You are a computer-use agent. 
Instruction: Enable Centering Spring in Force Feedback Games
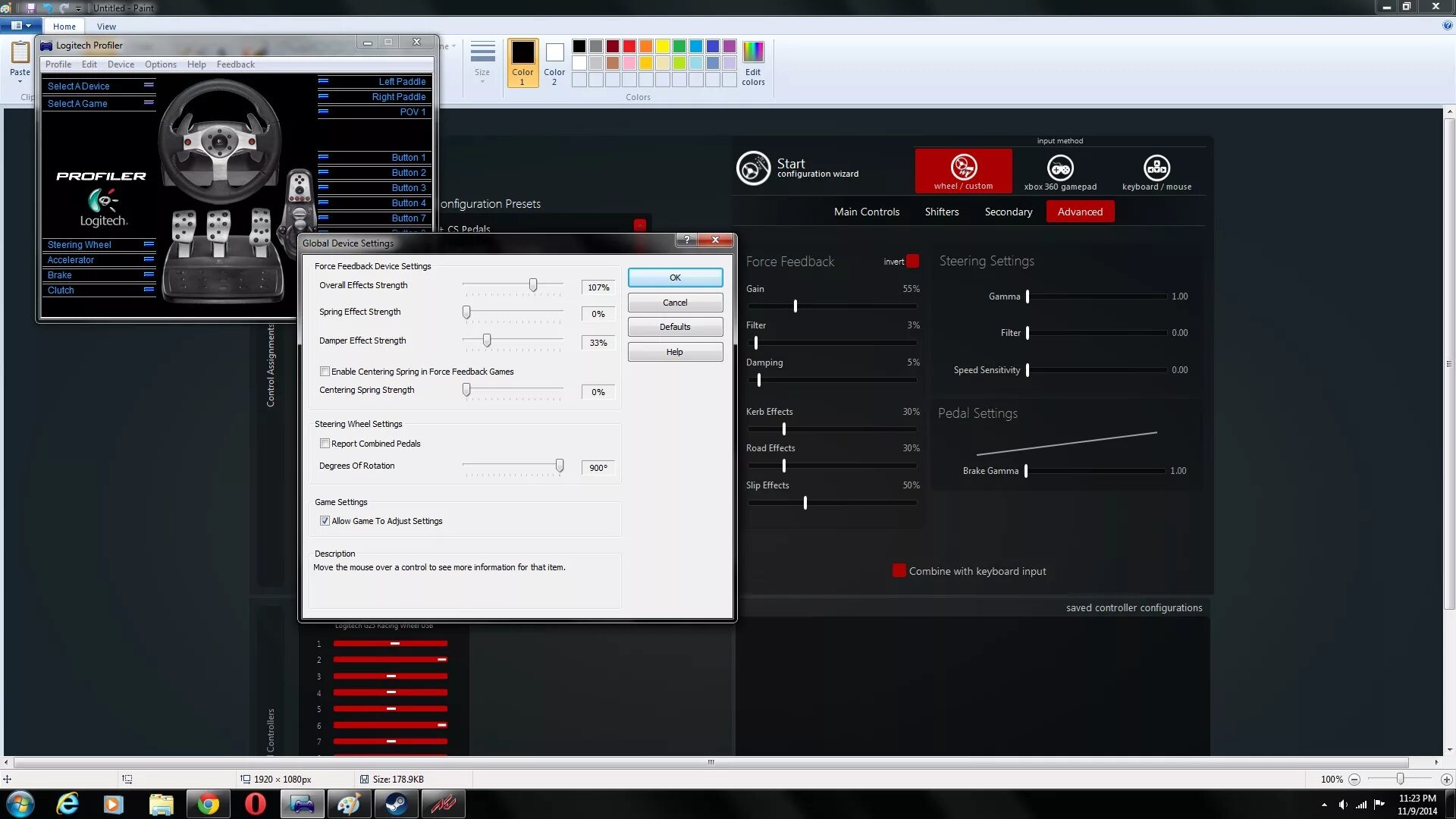tap(325, 372)
